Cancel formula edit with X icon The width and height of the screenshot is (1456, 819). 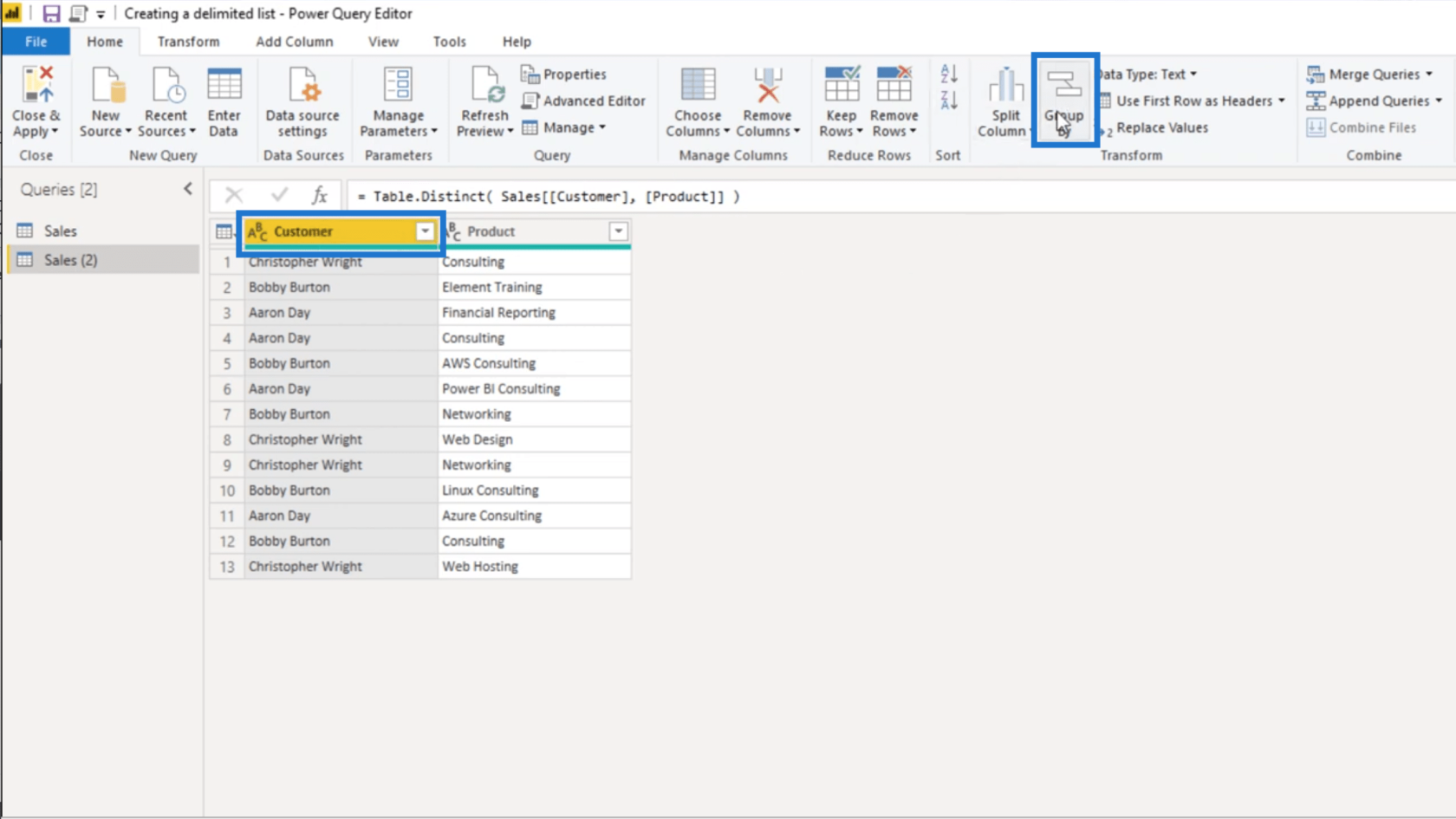(234, 196)
